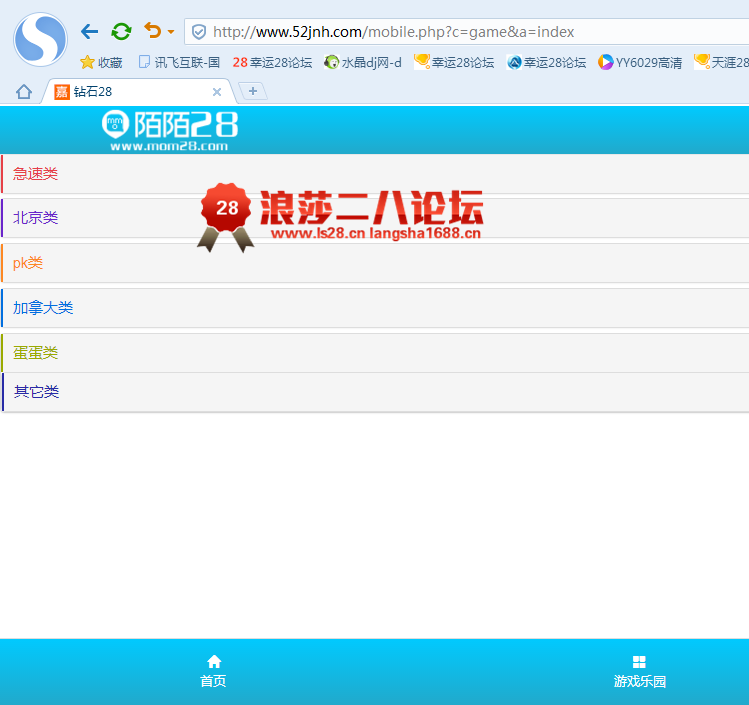
Task: Click the browser home page icon
Action: pyautogui.click(x=24, y=92)
